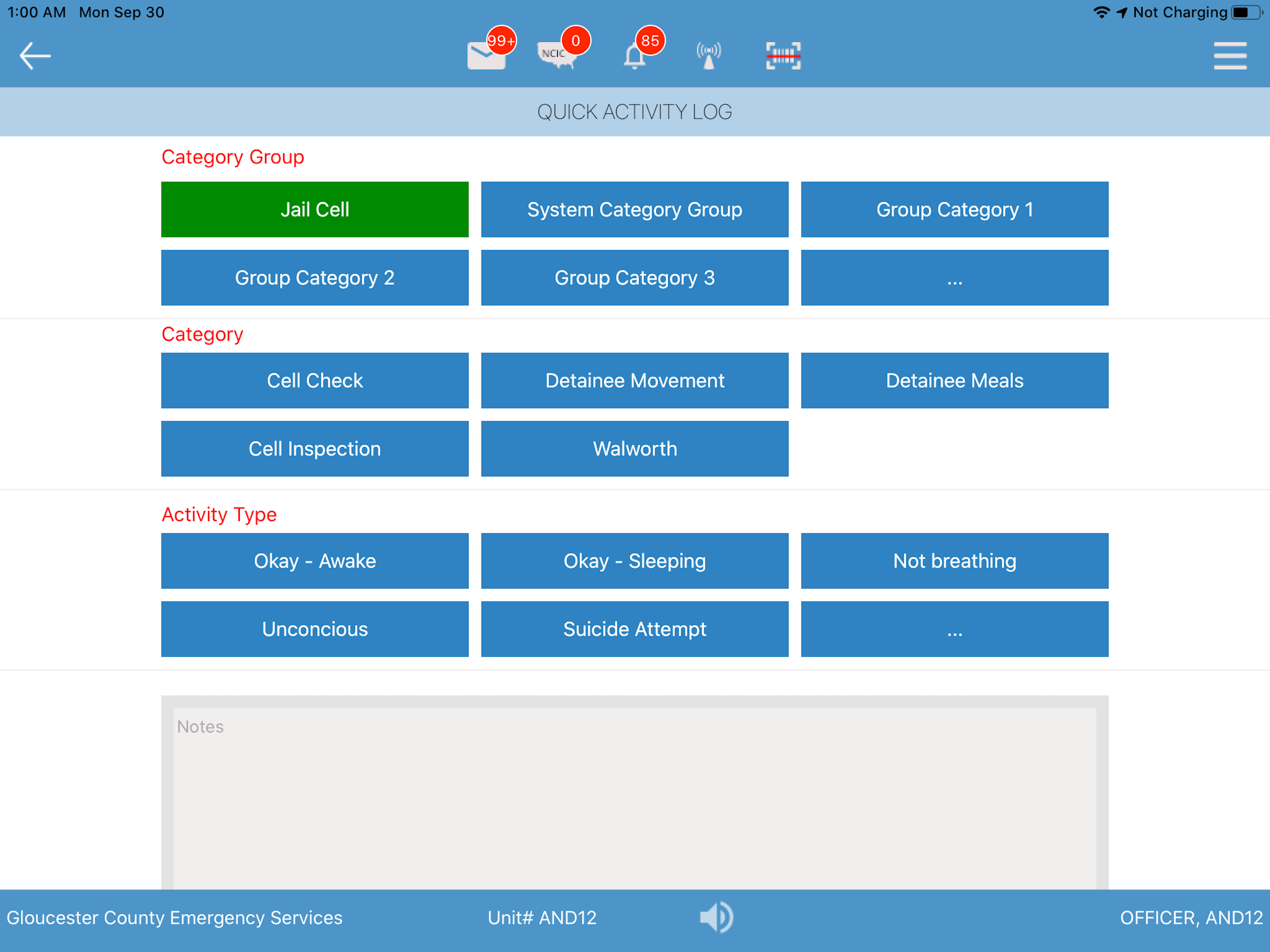This screenshot has width=1270, height=952.
Task: Expand more activity types with ellipsis button
Action: 954,629
